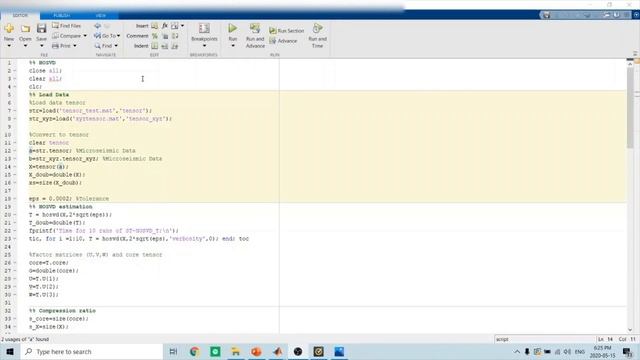Open File Explorer from the taskbar
Screen dimensions: 640x360
pos(236,351)
